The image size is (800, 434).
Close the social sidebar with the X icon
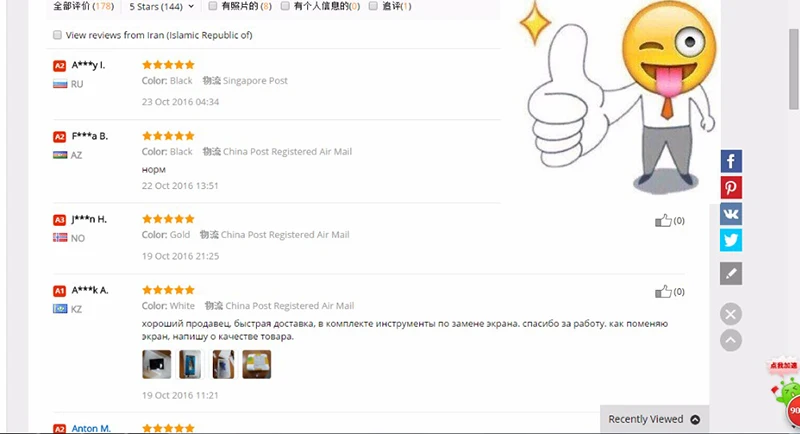(731, 314)
